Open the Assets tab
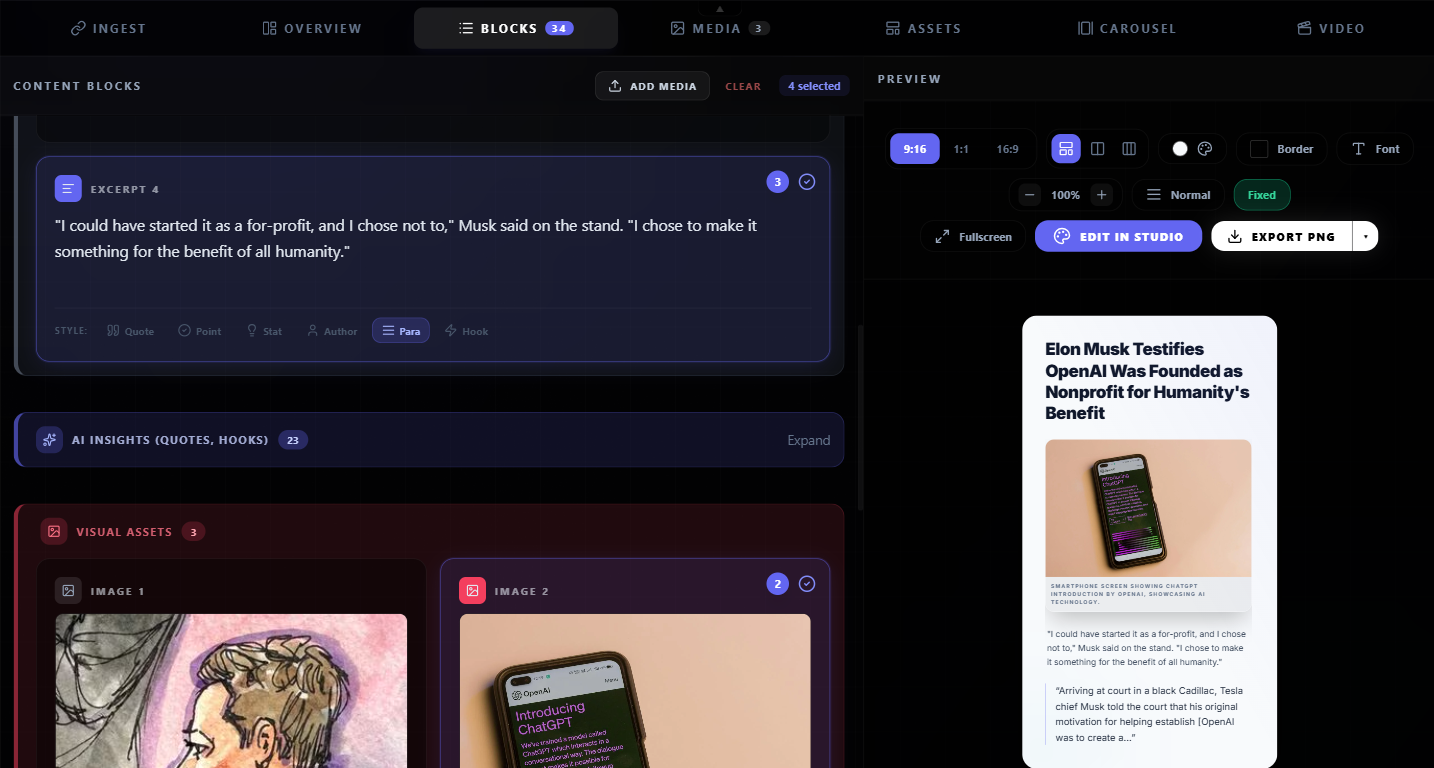This screenshot has width=1434, height=768. 923,28
